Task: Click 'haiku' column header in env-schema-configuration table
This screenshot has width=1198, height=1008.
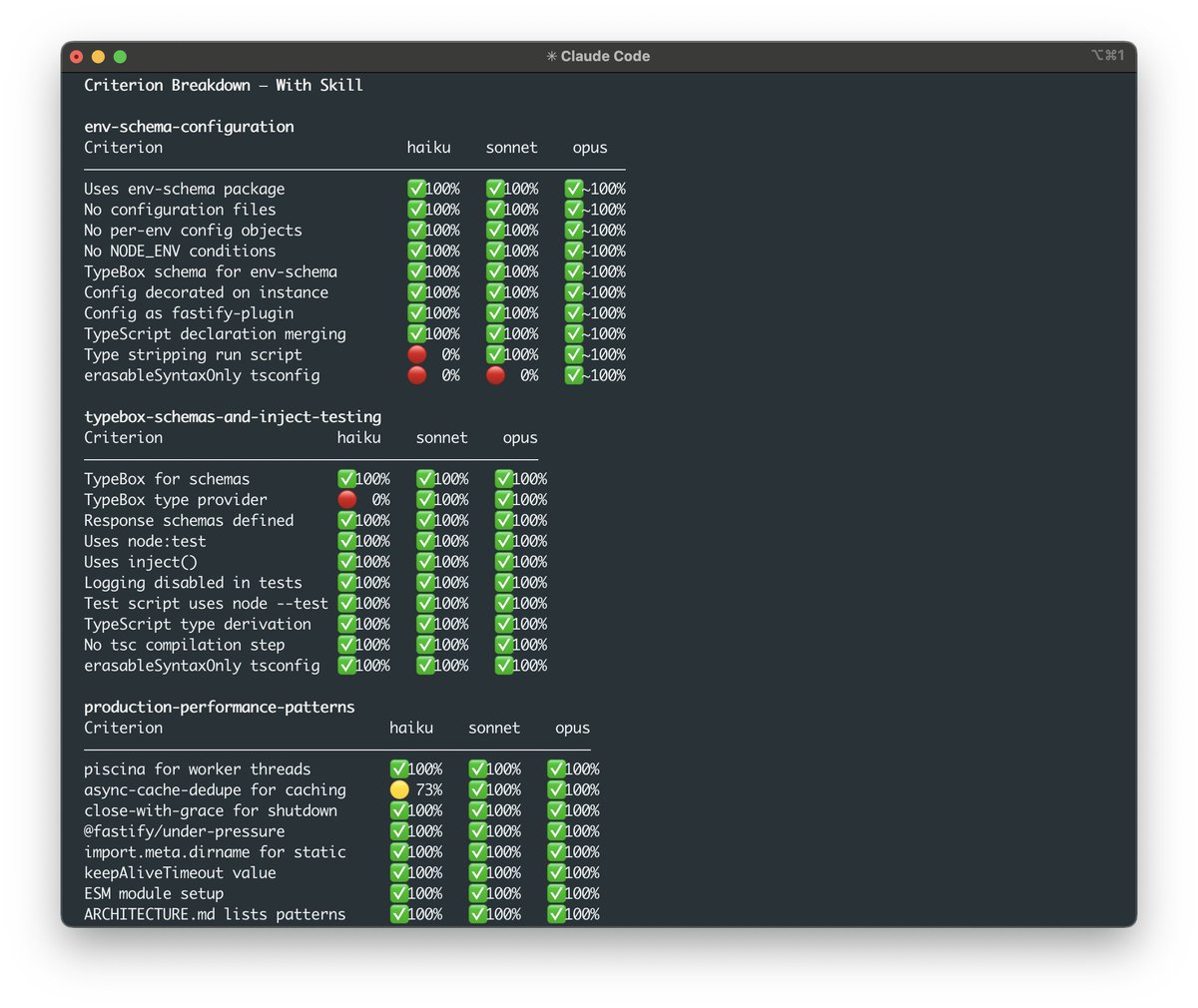Action: [429, 148]
